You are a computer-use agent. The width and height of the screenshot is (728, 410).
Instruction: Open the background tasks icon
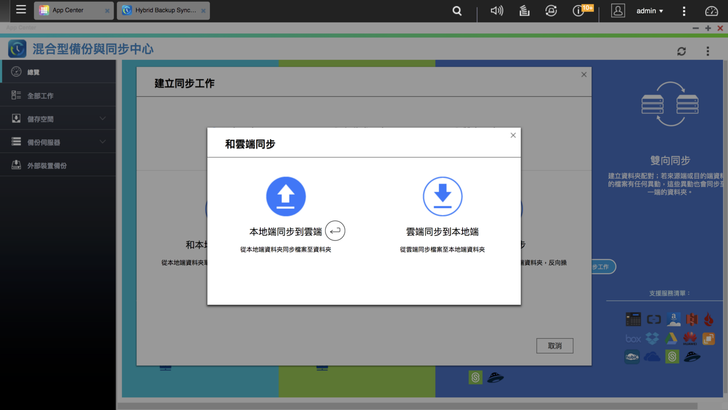point(524,11)
